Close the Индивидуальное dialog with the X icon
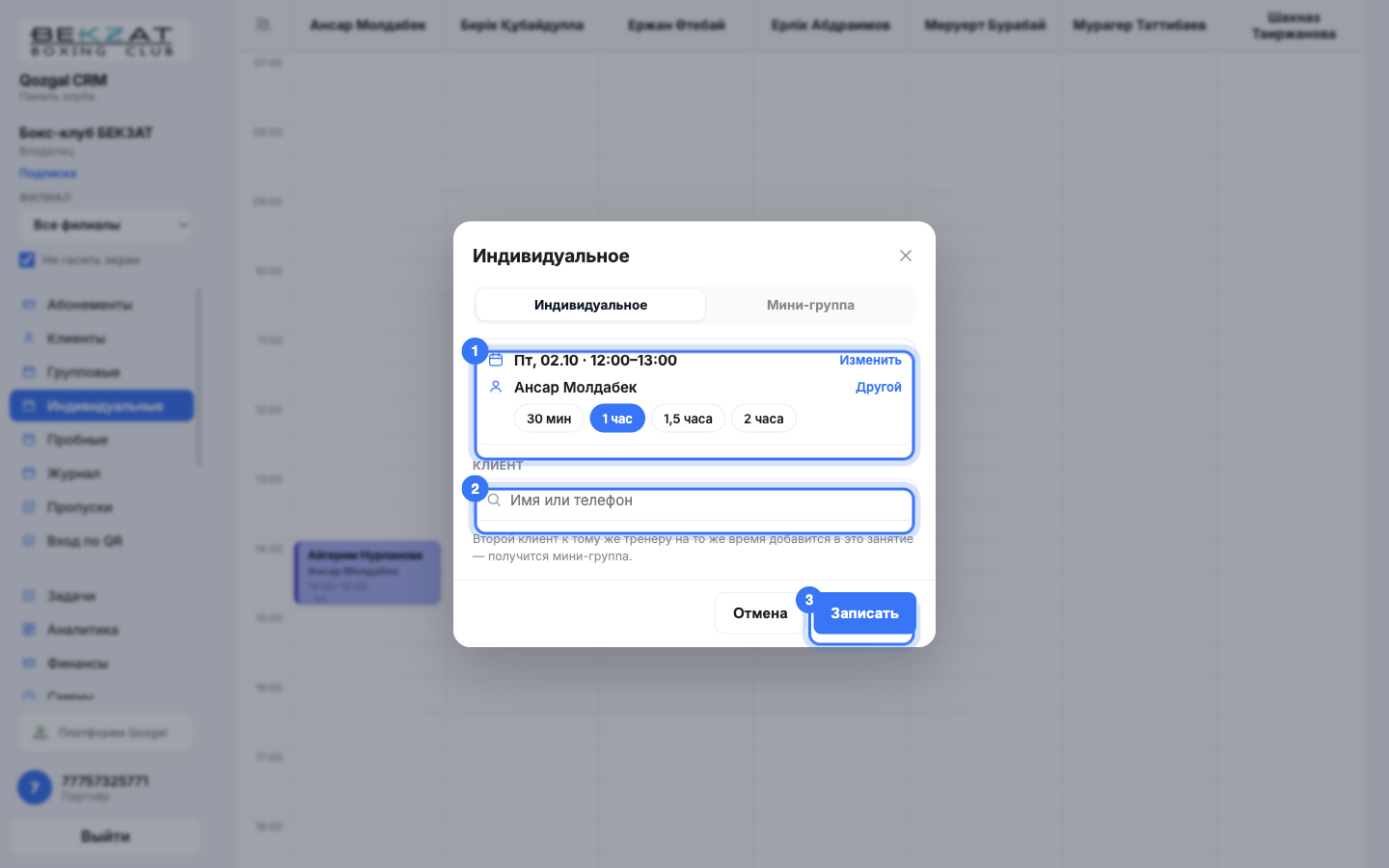 [905, 256]
